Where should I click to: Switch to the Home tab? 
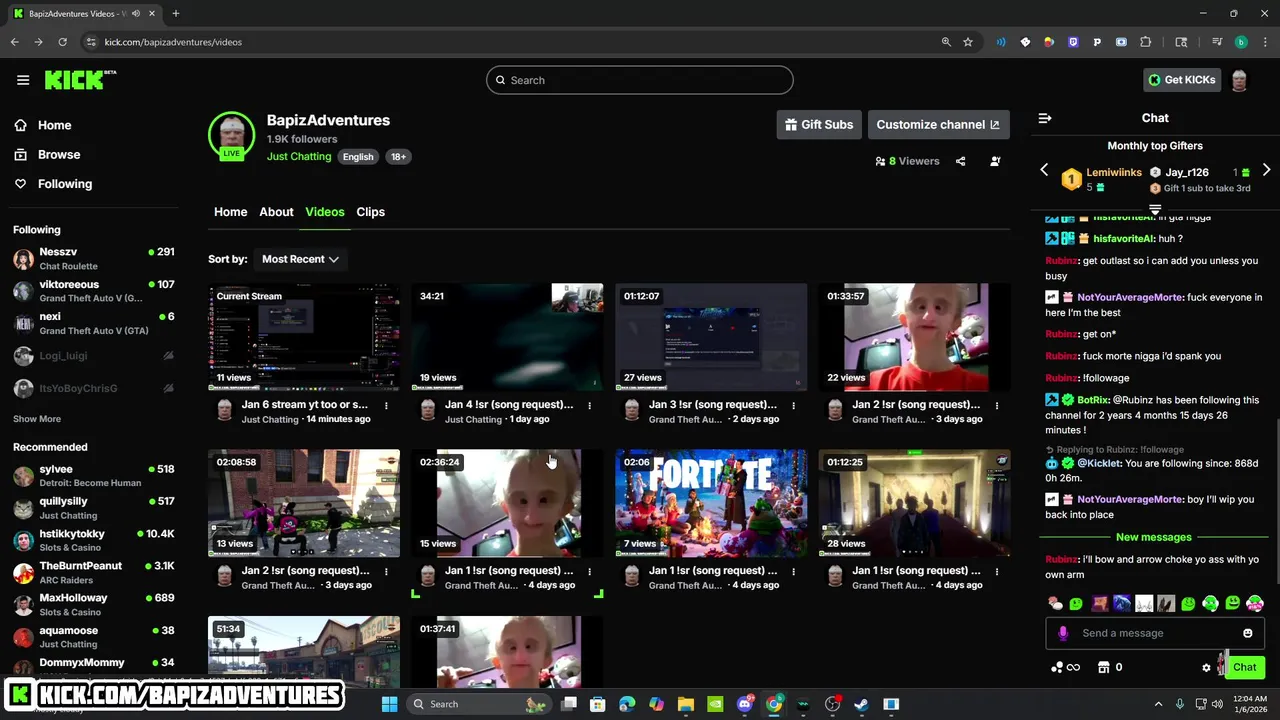[x=230, y=212]
